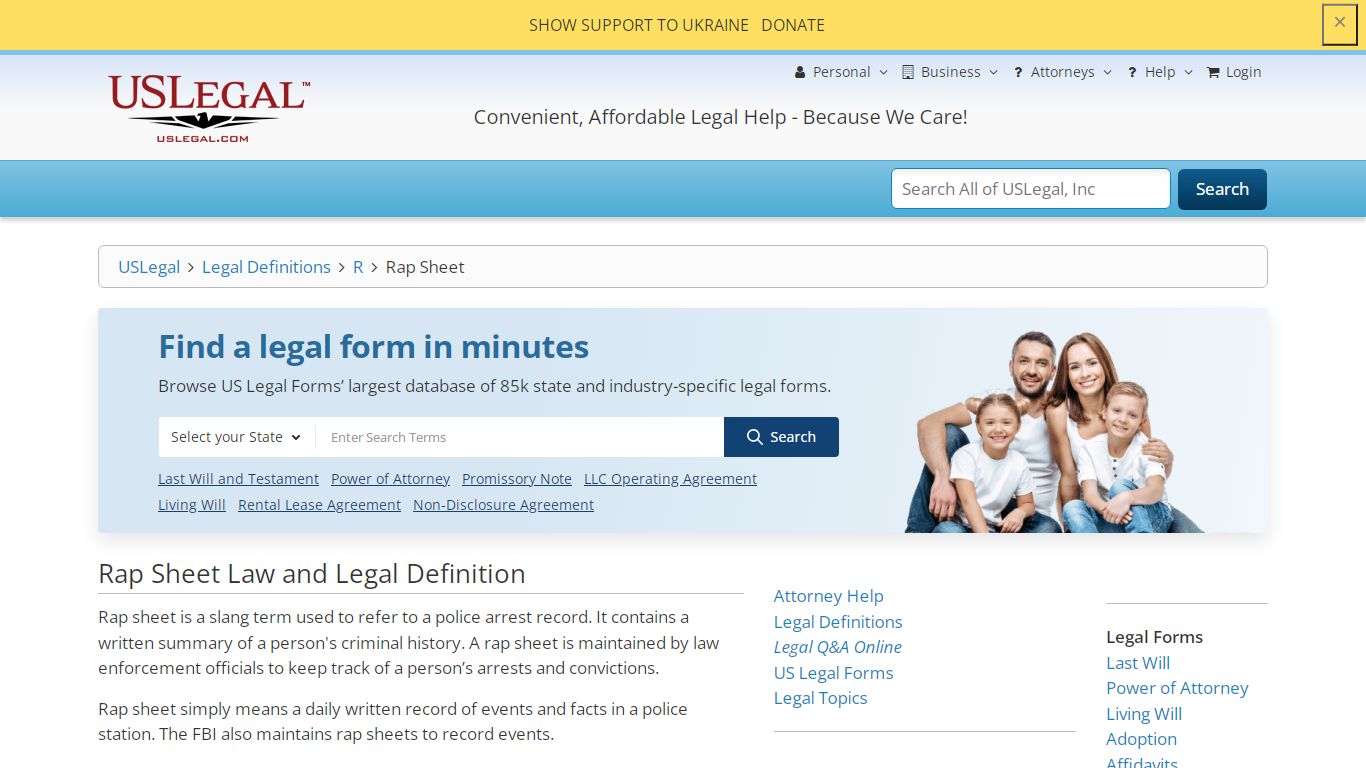This screenshot has height=768, width=1366.
Task: Expand Personal dropdown chevron
Action: point(883,73)
